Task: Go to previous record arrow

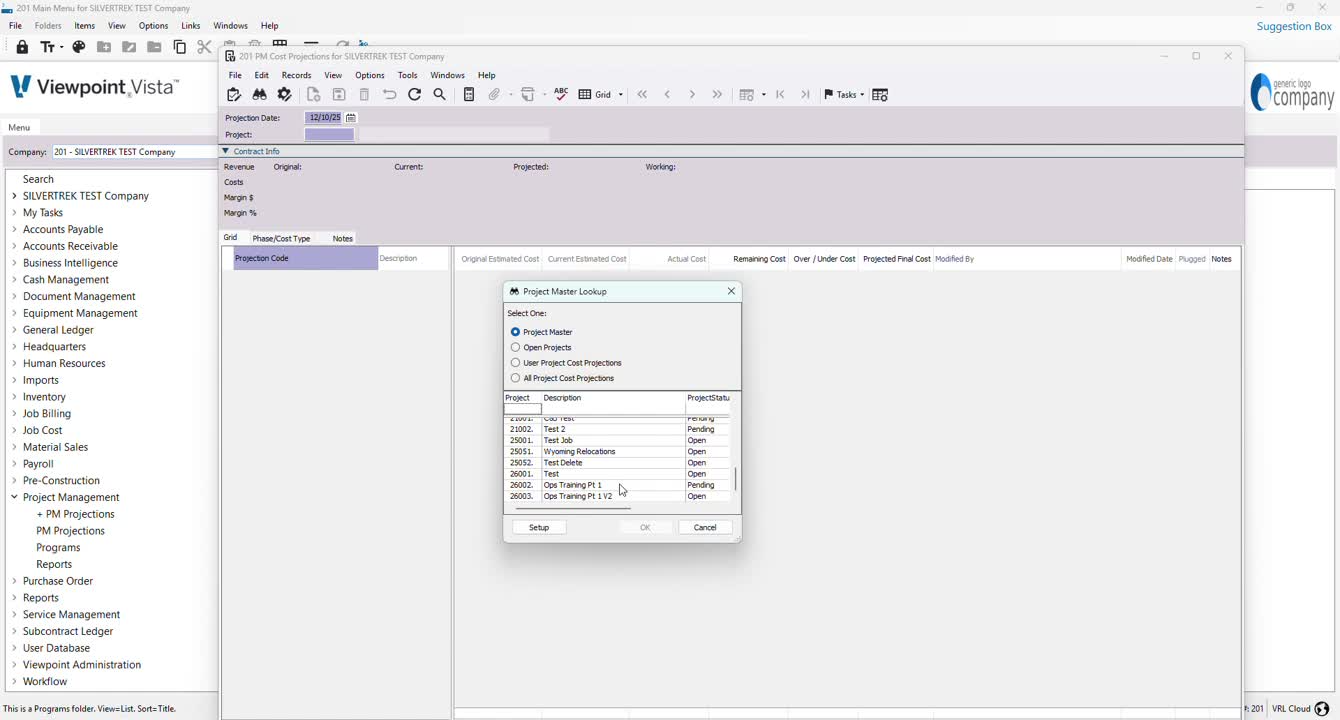Action: click(667, 95)
